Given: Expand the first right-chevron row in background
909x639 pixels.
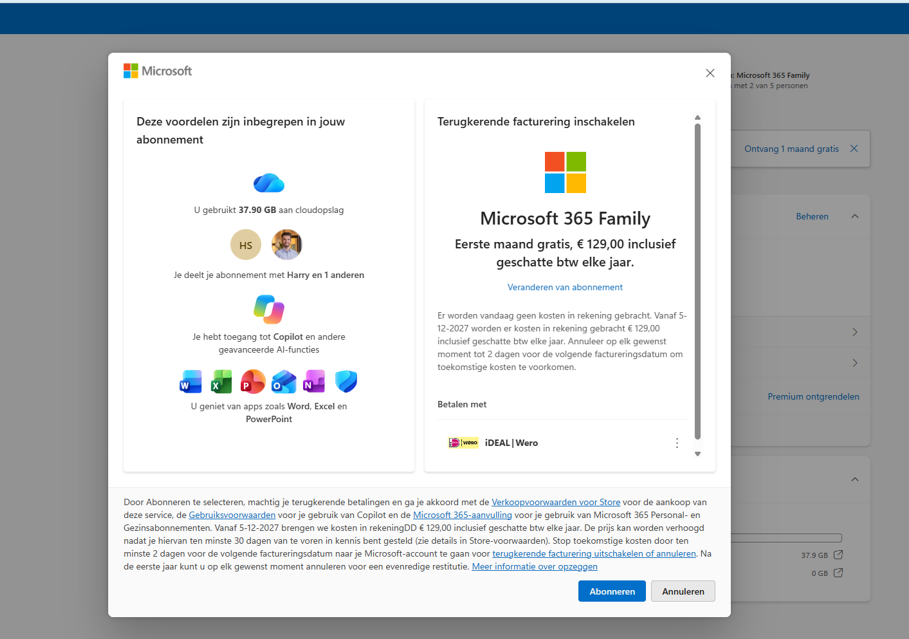Looking at the screenshot, I should pyautogui.click(x=855, y=332).
